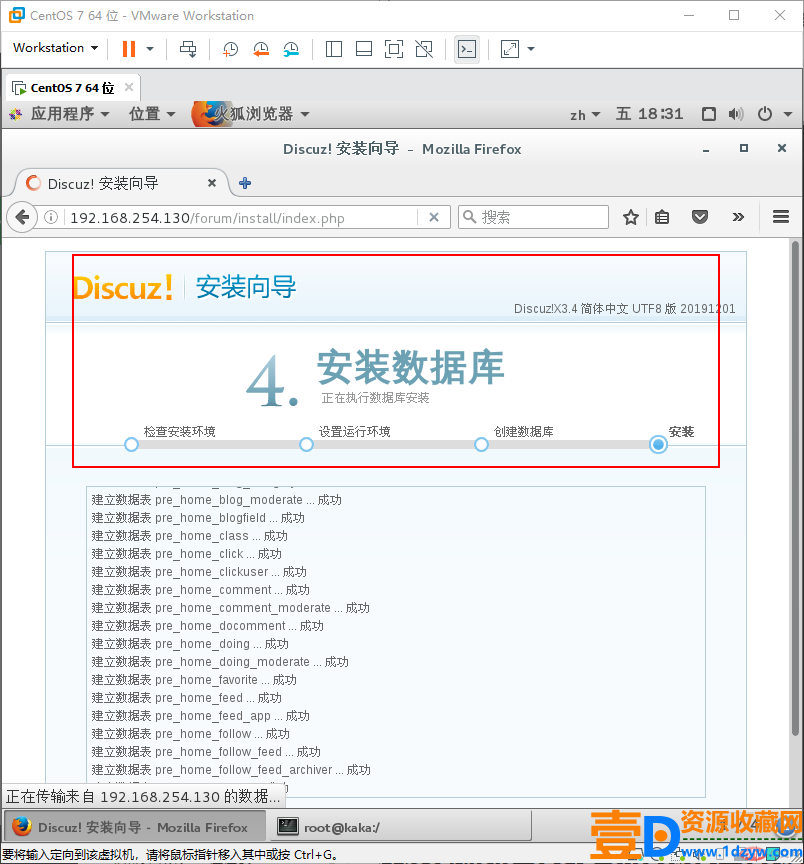
Task: Open the Pocket save icon
Action: click(x=700, y=217)
